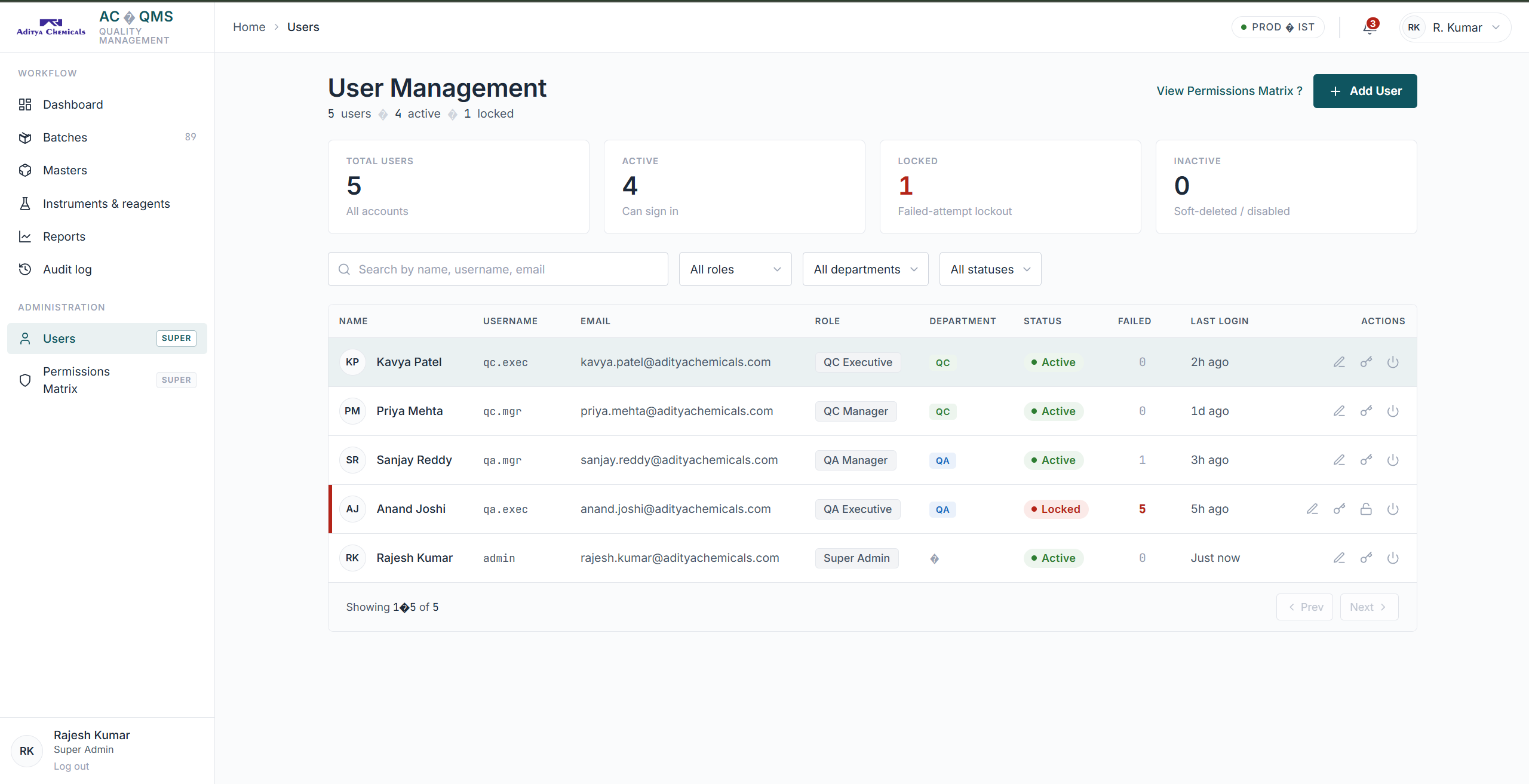Click the Inactive stat card
The height and width of the screenshot is (784, 1529).
tap(1286, 187)
